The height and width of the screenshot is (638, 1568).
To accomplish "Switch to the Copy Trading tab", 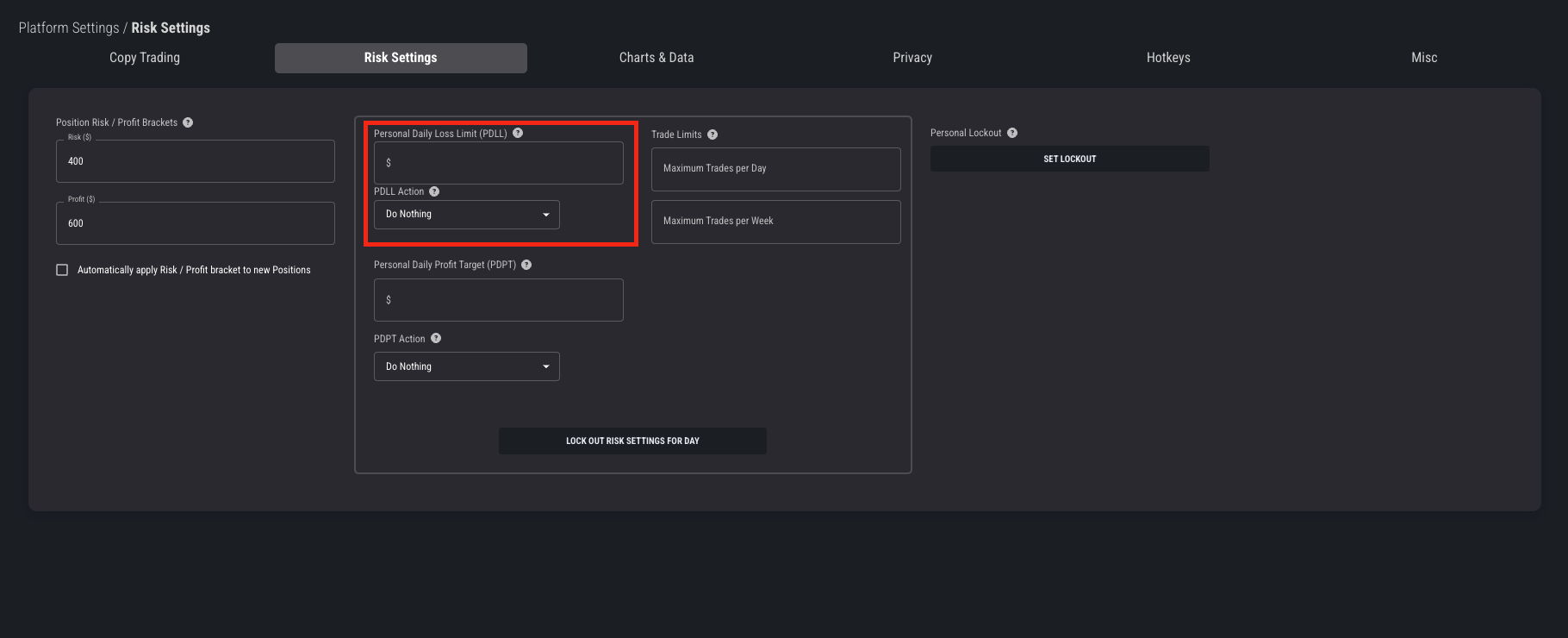I will click(145, 58).
